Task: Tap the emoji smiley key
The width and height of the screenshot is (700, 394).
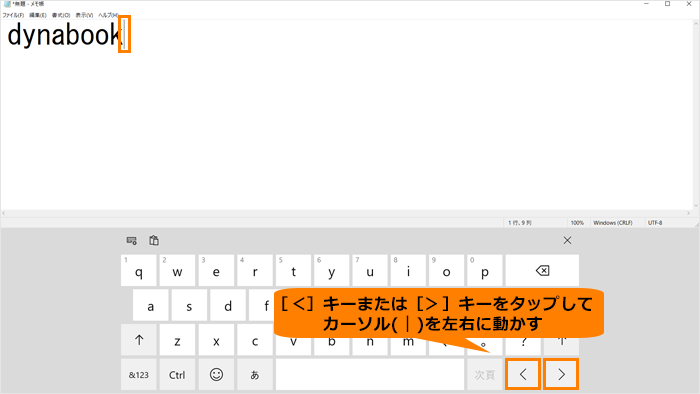Action: 216,374
